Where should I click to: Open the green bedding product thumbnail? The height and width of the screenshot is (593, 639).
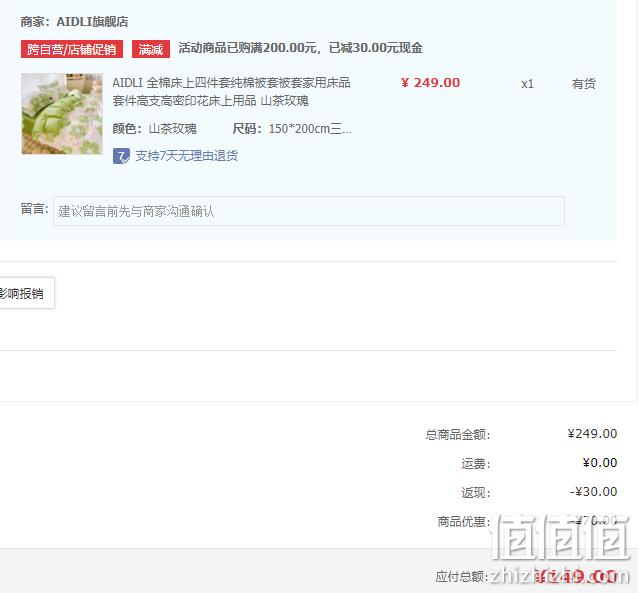(x=62, y=114)
